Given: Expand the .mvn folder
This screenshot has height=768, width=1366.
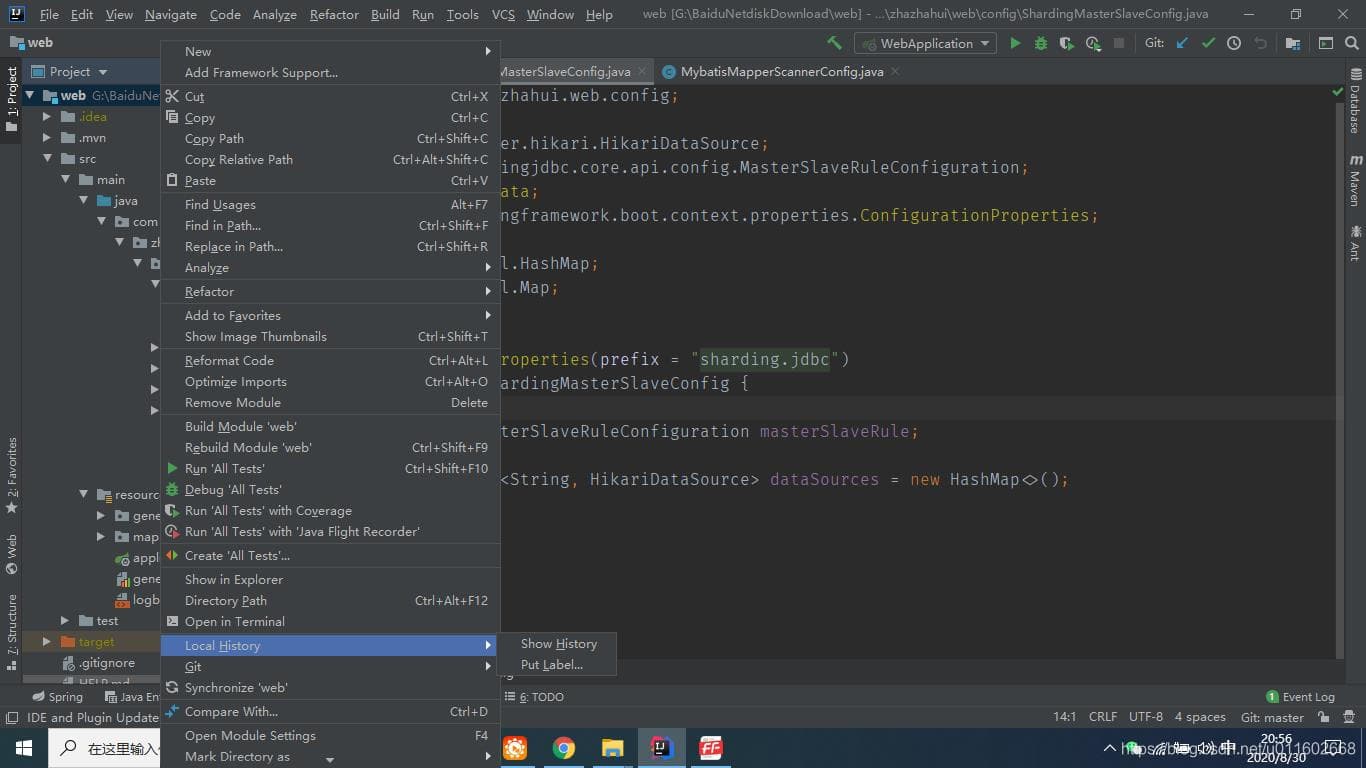Looking at the screenshot, I should [x=47, y=138].
